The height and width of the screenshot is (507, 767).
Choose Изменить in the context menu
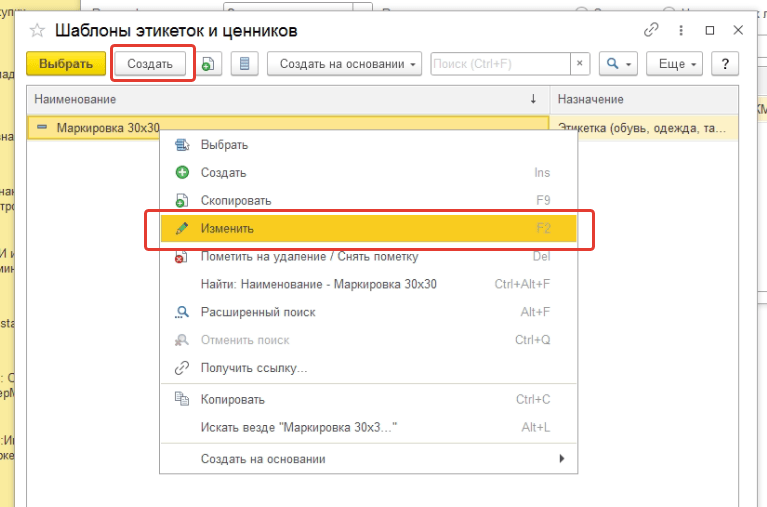[x=227, y=228]
